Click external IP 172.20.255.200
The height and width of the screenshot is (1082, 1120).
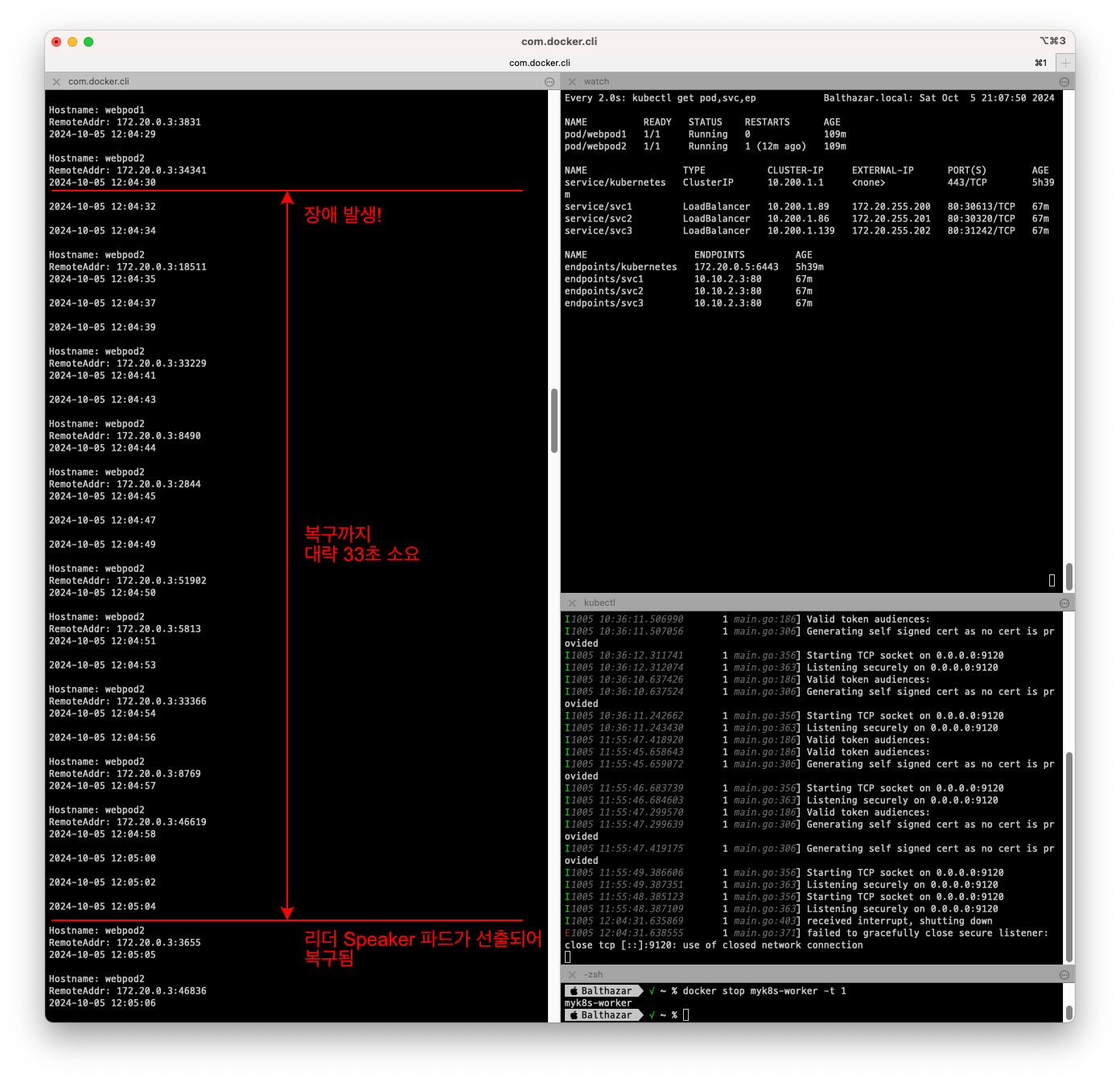click(891, 207)
